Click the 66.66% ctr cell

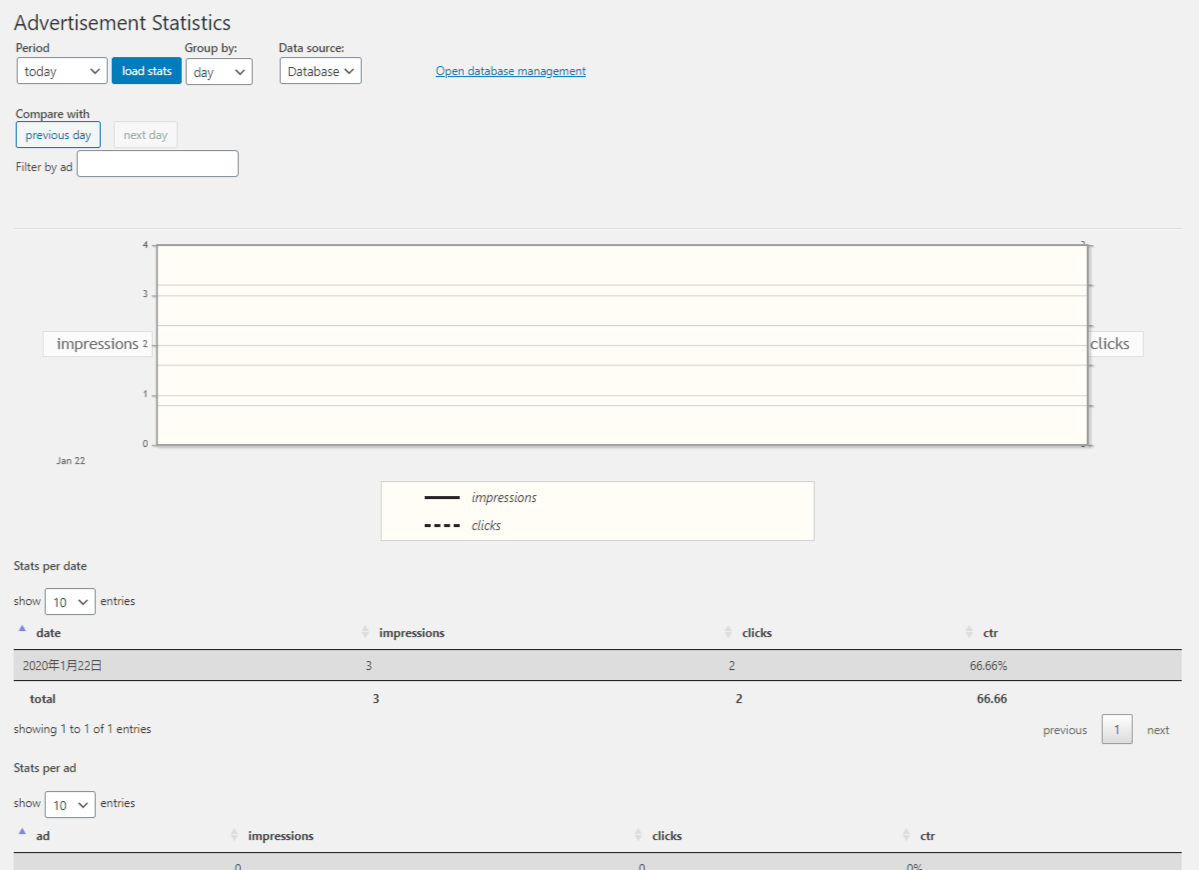[988, 666]
